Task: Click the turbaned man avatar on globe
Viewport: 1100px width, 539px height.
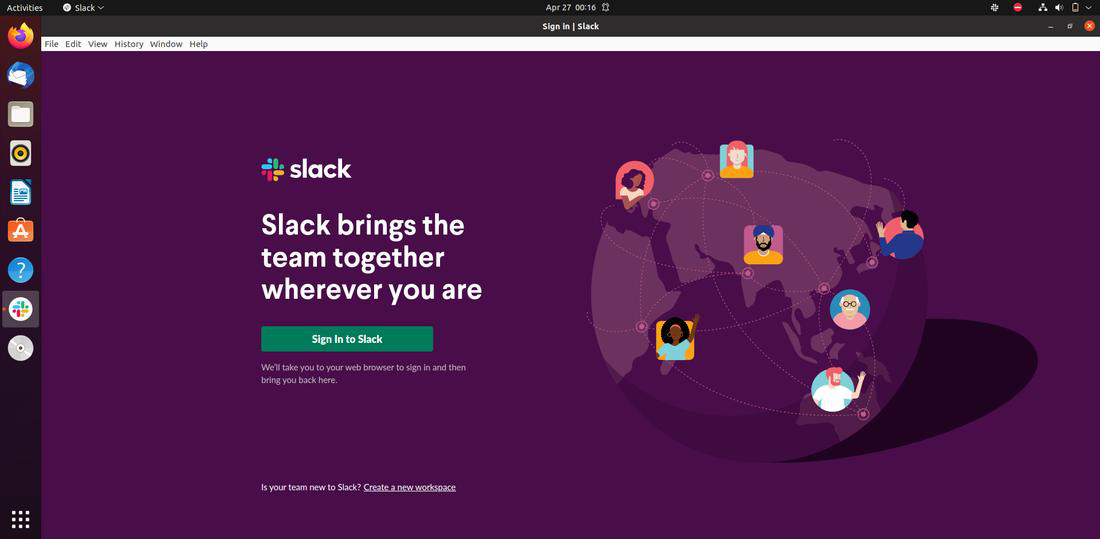Action: click(x=763, y=244)
